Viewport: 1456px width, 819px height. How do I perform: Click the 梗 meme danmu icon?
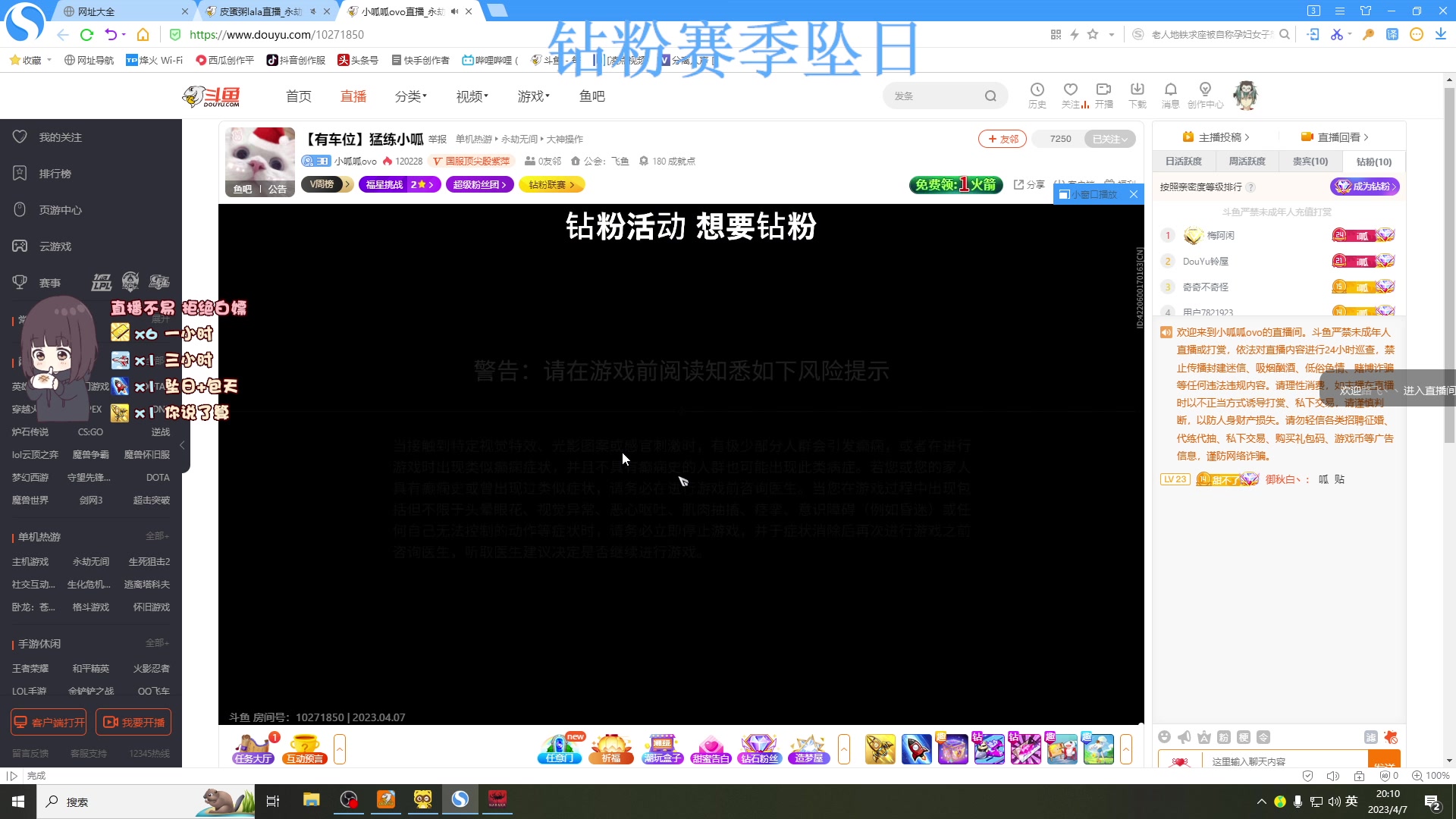pyautogui.click(x=1244, y=737)
